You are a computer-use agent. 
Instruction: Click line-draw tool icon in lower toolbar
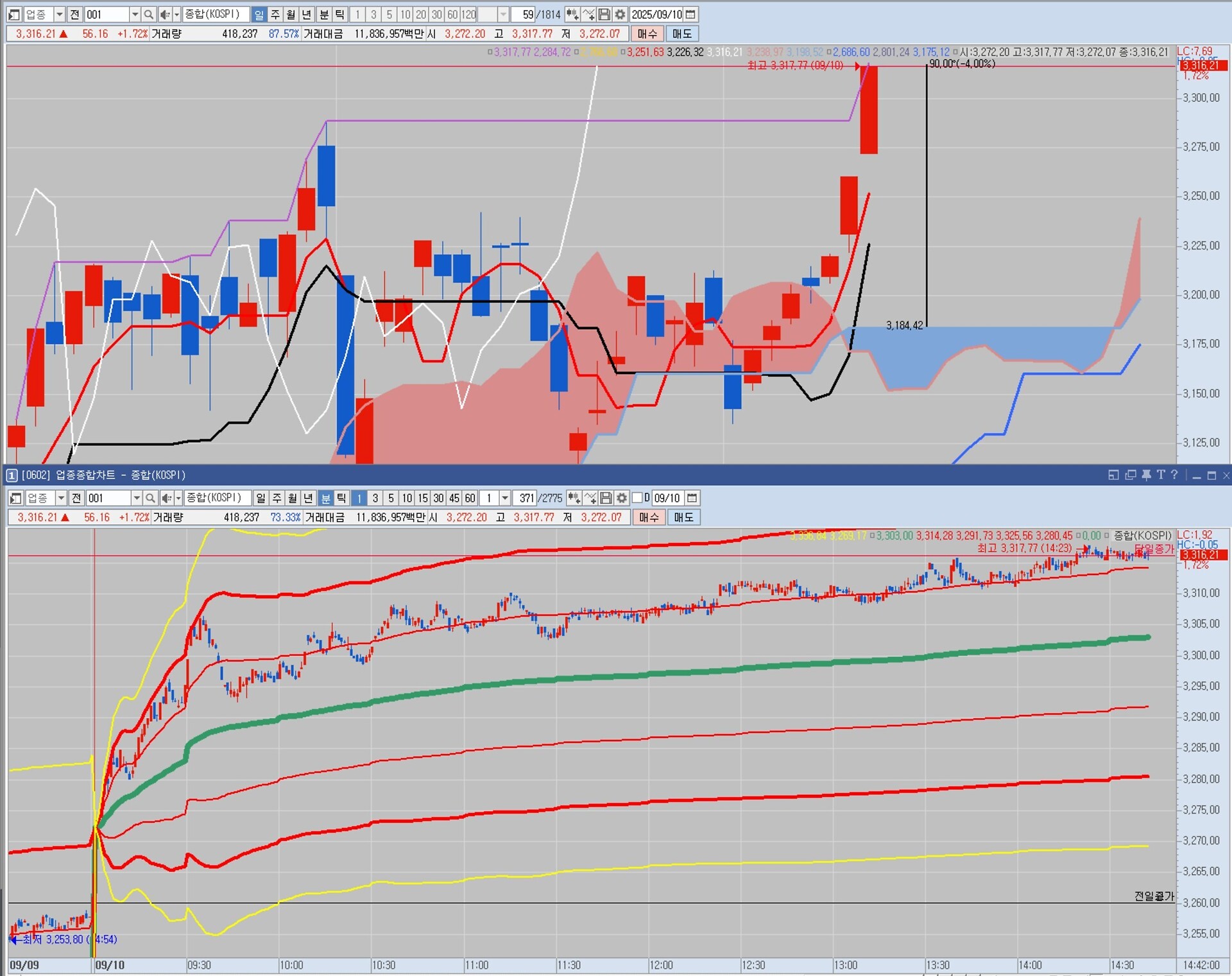[x=590, y=498]
